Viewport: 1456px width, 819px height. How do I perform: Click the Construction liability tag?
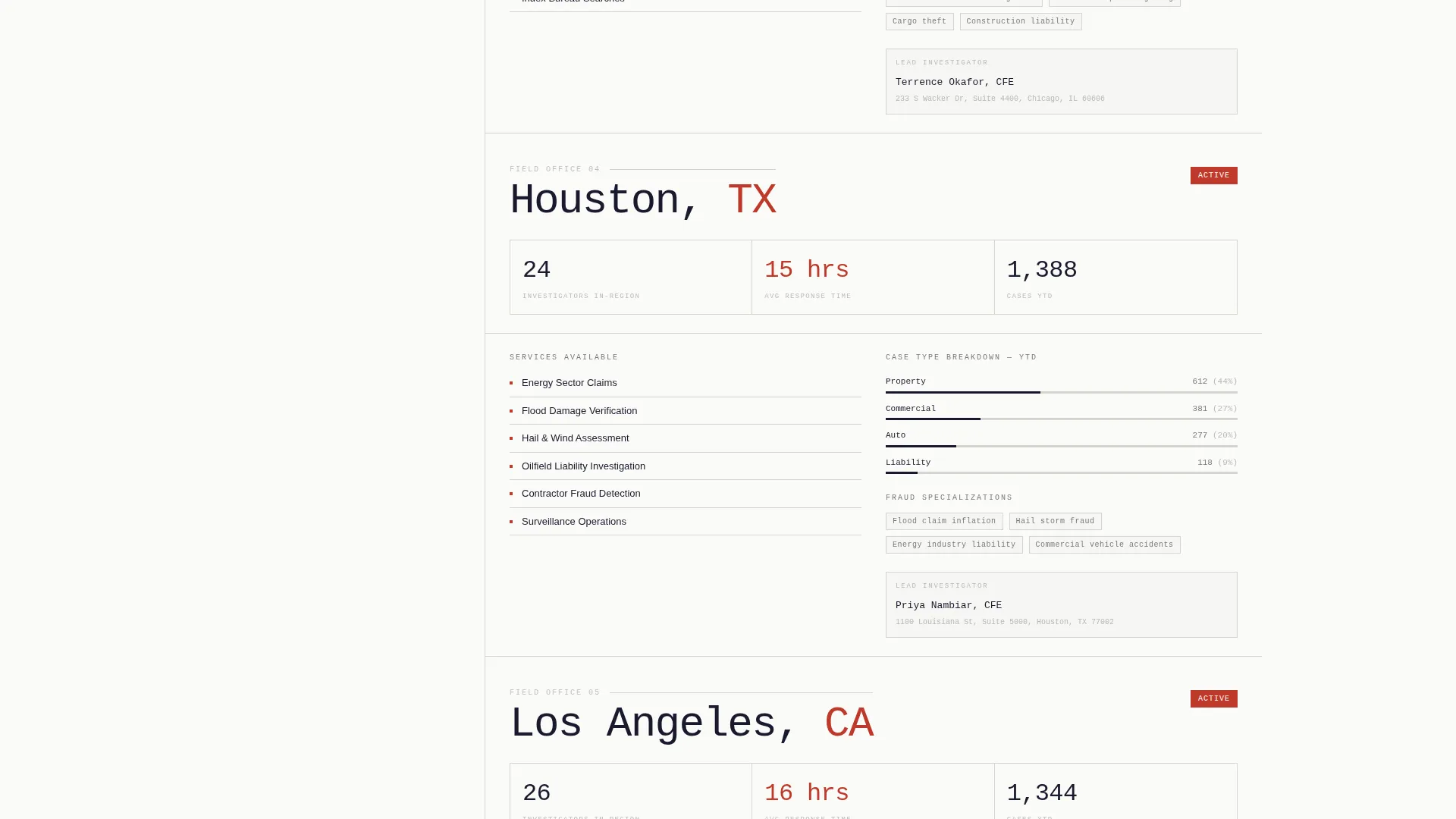pos(1021,21)
